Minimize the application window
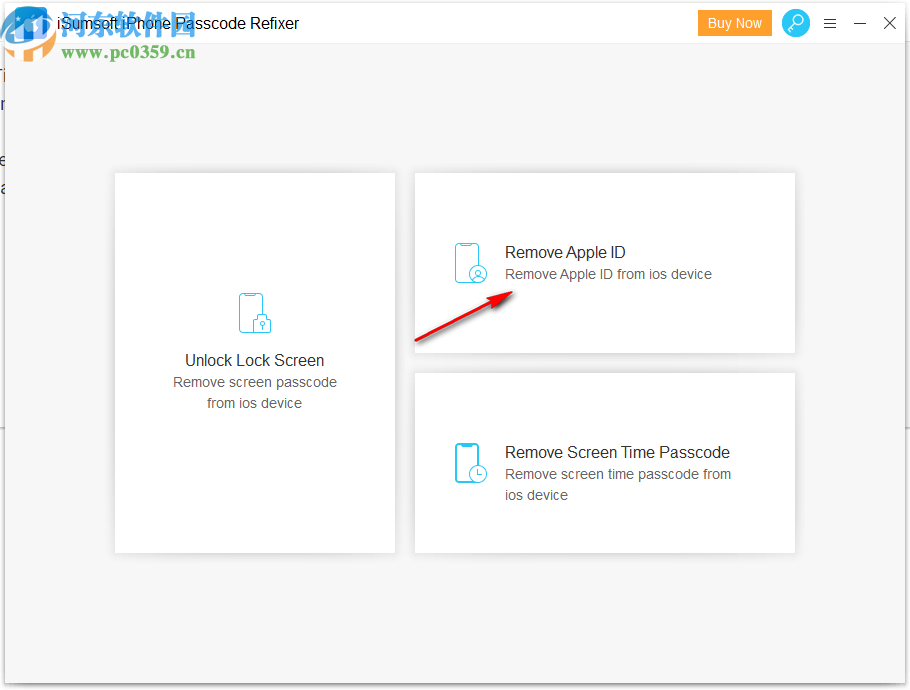The width and height of the screenshot is (910, 690). tap(860, 23)
